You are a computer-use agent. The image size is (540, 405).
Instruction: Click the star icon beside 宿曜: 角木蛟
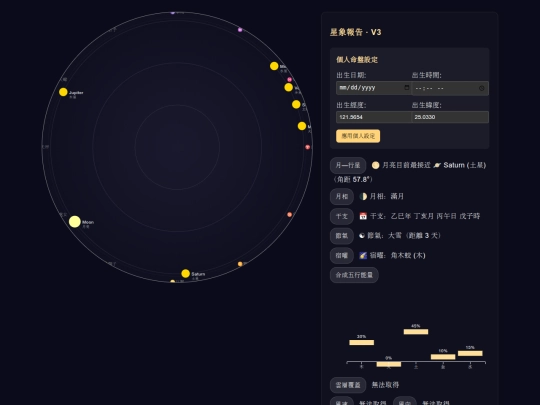coord(363,255)
